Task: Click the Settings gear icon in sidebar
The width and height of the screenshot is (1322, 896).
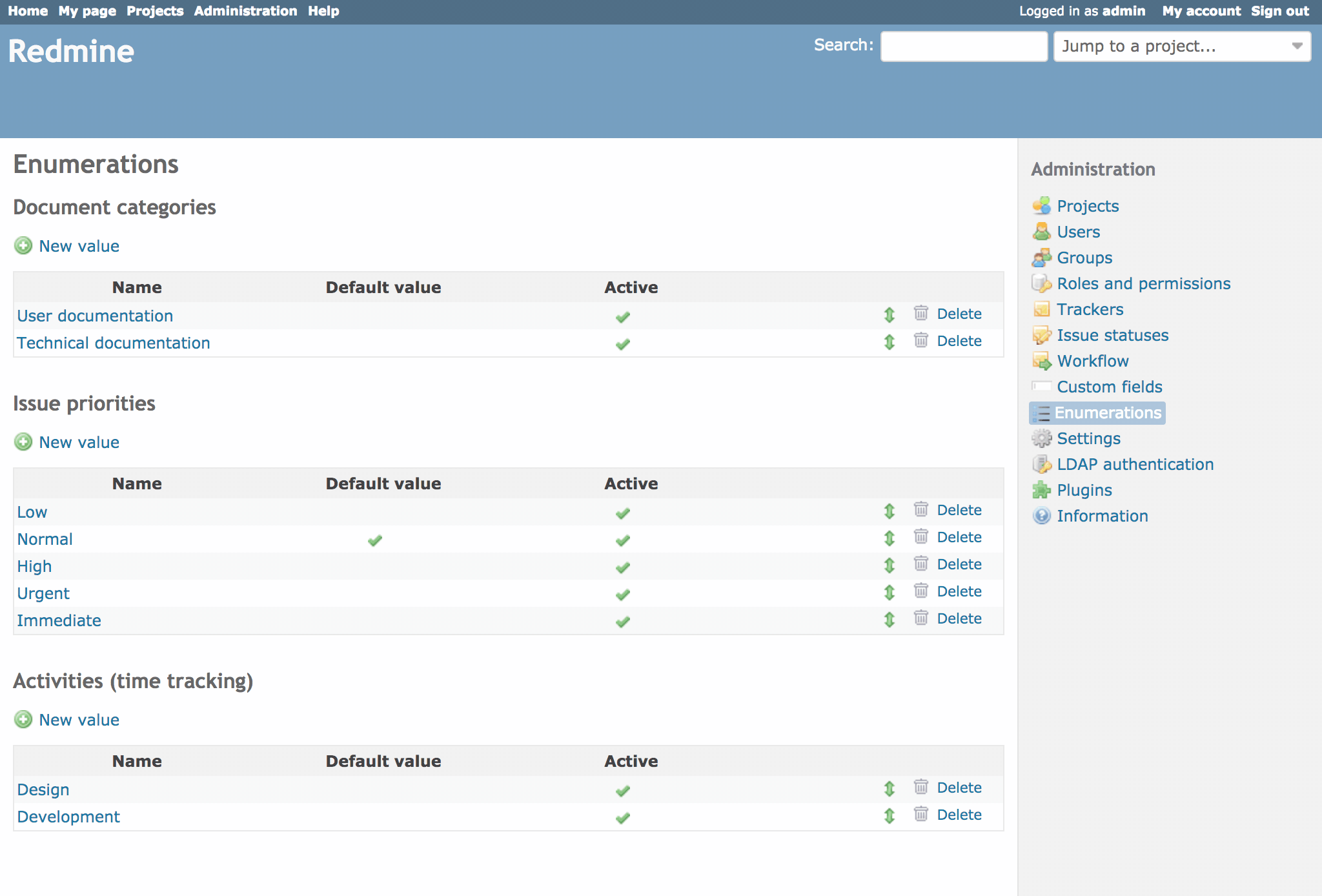Action: 1041,438
